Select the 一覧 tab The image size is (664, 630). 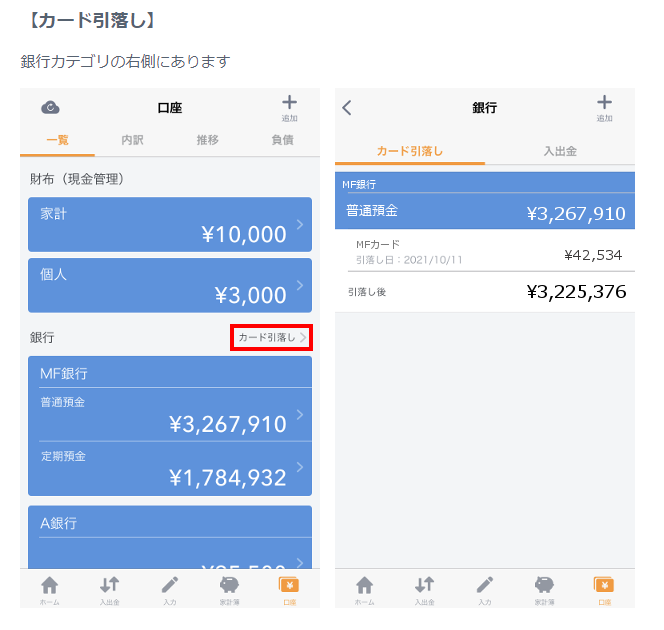point(58,140)
